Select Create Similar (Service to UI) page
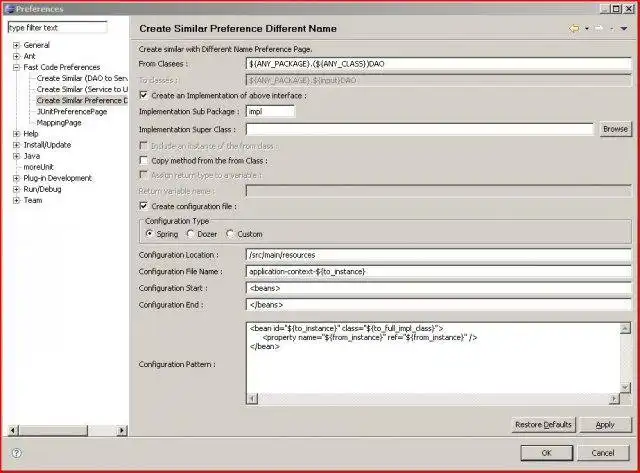This screenshot has height=473, width=640. click(82, 89)
